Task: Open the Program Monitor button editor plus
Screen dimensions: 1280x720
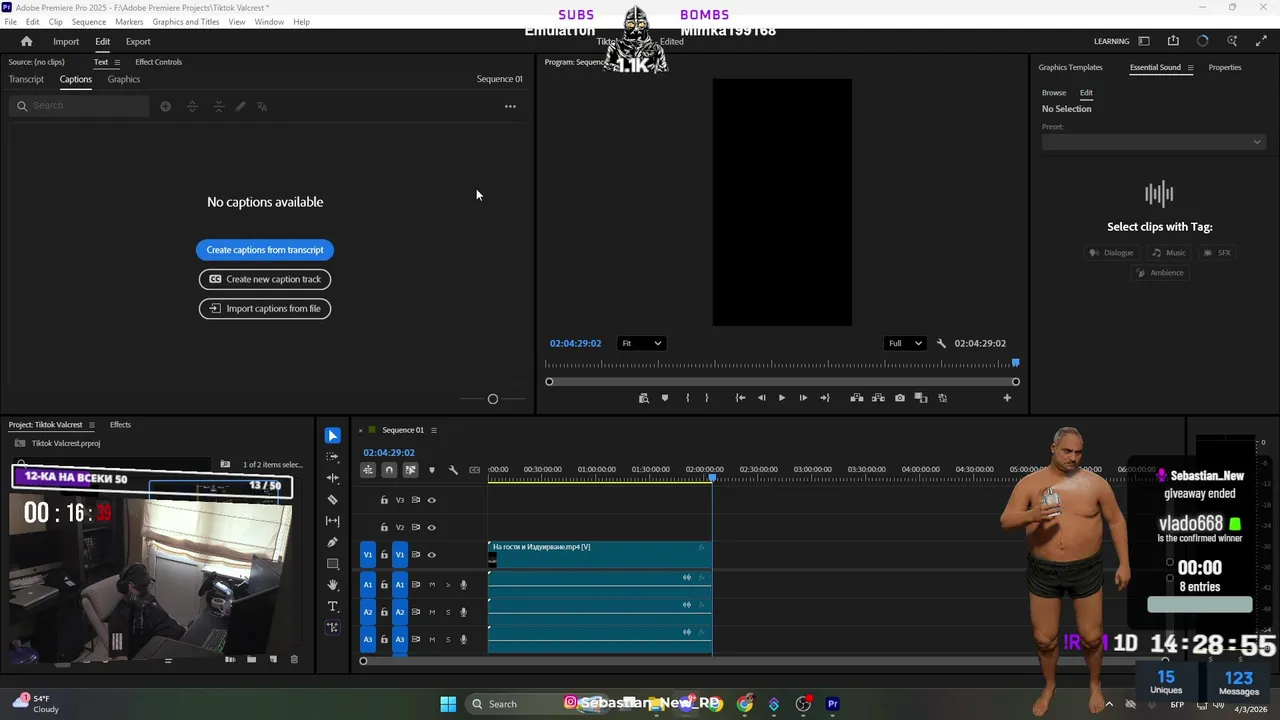Action: (1007, 398)
